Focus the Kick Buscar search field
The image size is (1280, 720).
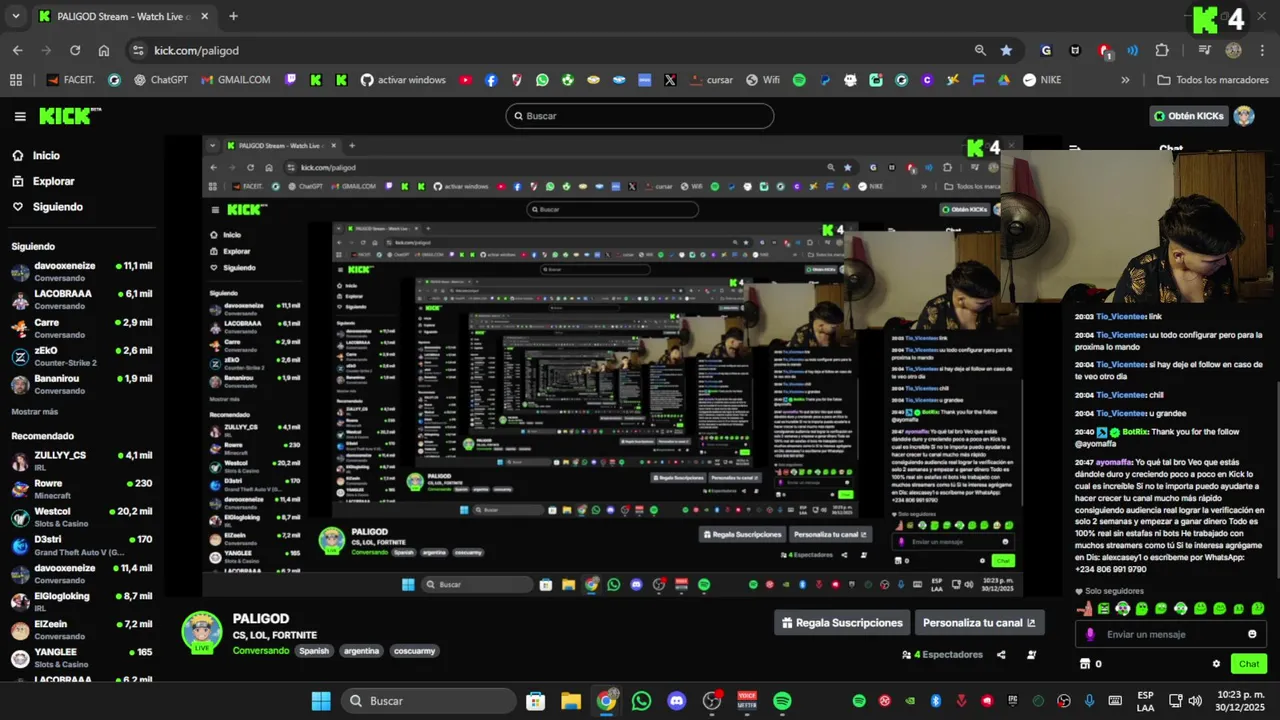tap(640, 116)
